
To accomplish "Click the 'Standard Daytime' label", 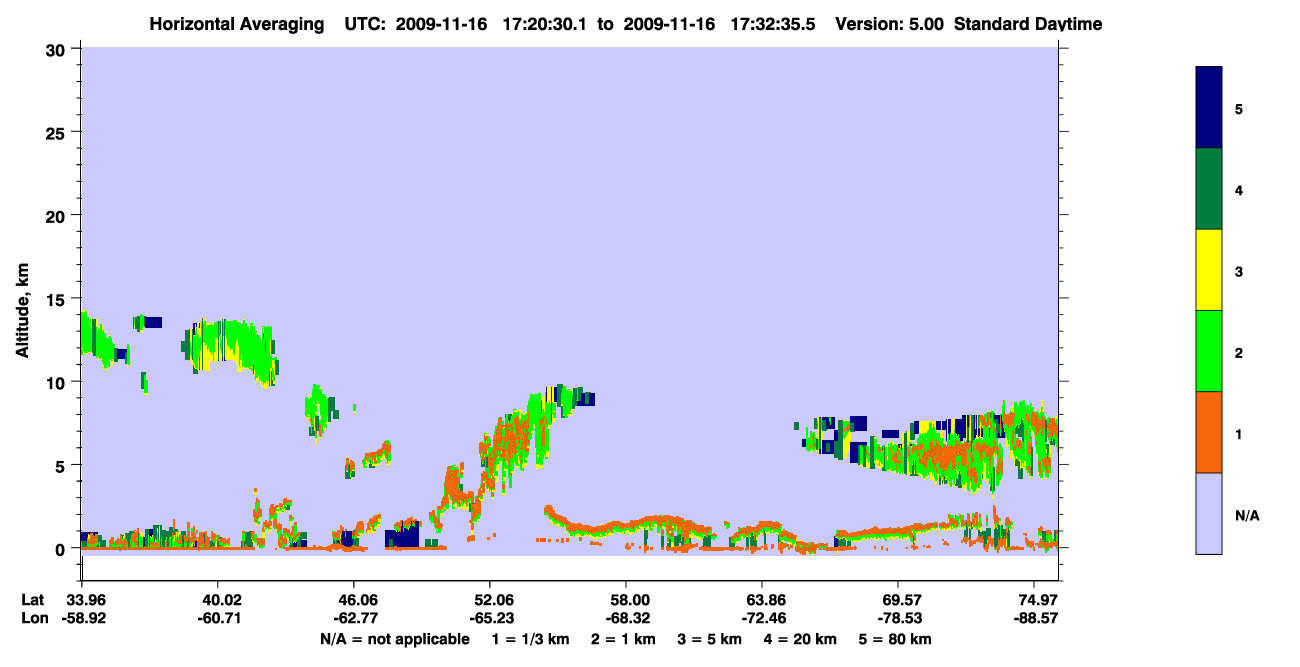I will [x=1028, y=24].
